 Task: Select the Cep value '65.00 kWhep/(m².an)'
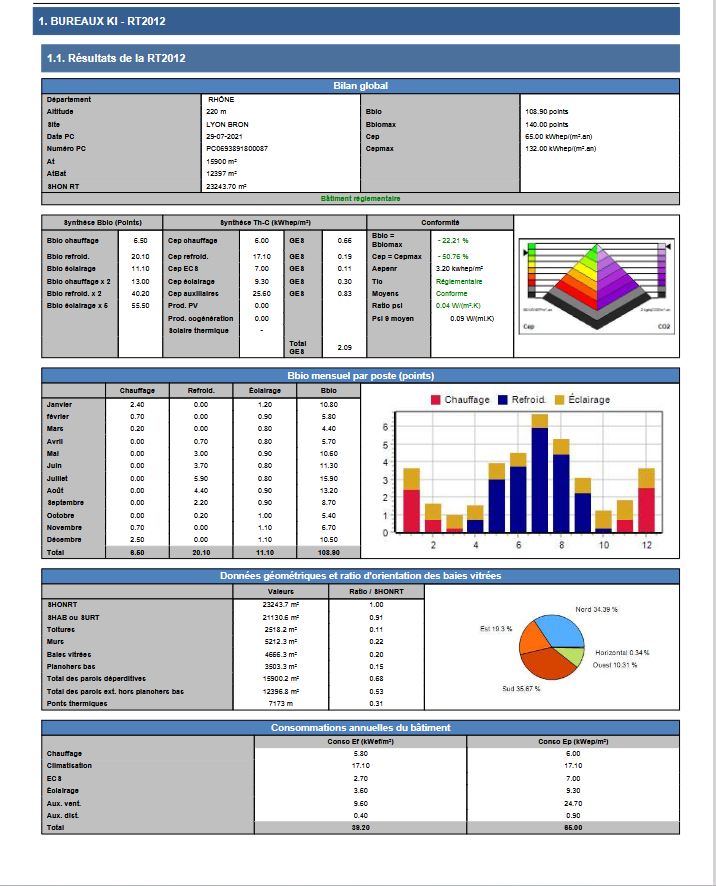click(558, 137)
